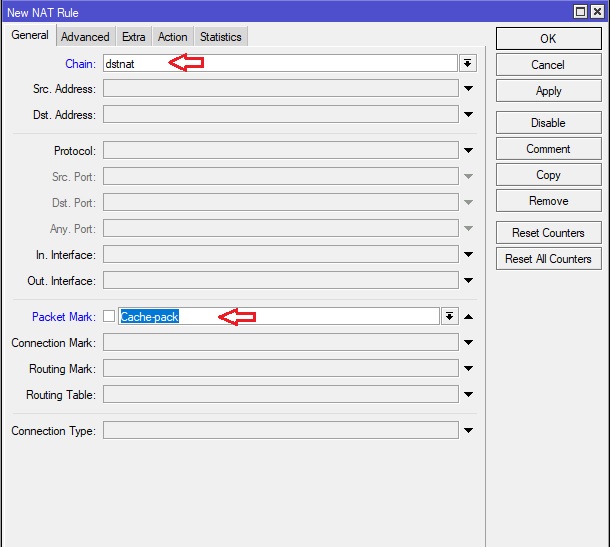Expand the Out. Interface field
The width and height of the screenshot is (610, 547).
[x=468, y=281]
